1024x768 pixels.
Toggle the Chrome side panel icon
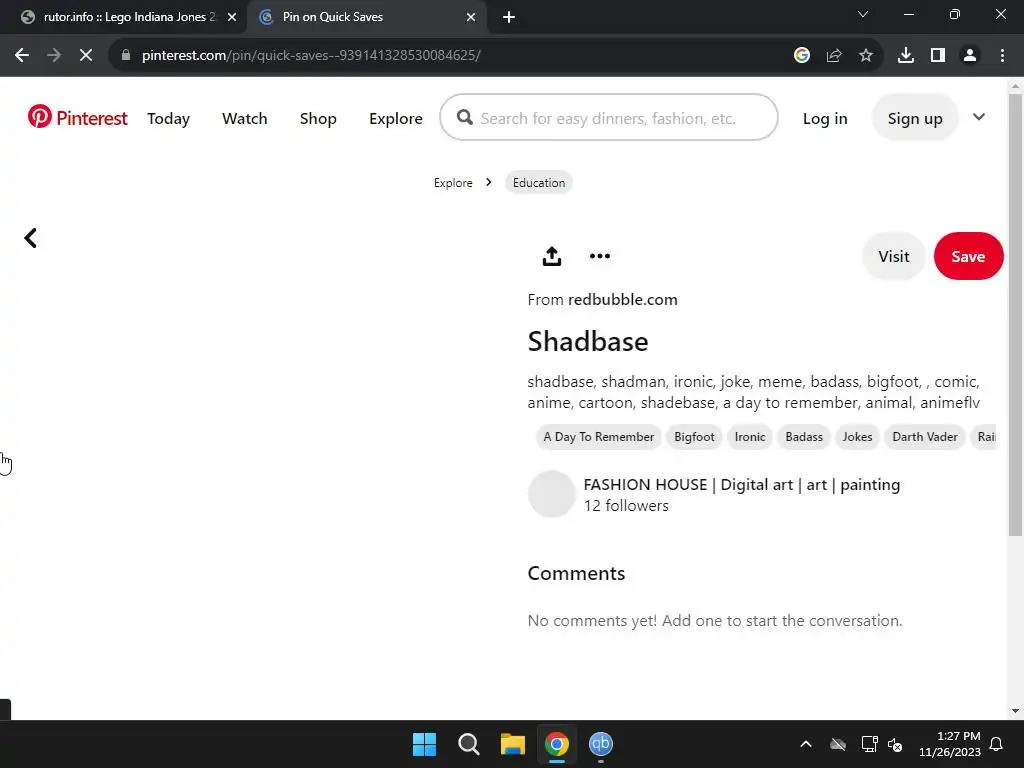click(x=938, y=56)
